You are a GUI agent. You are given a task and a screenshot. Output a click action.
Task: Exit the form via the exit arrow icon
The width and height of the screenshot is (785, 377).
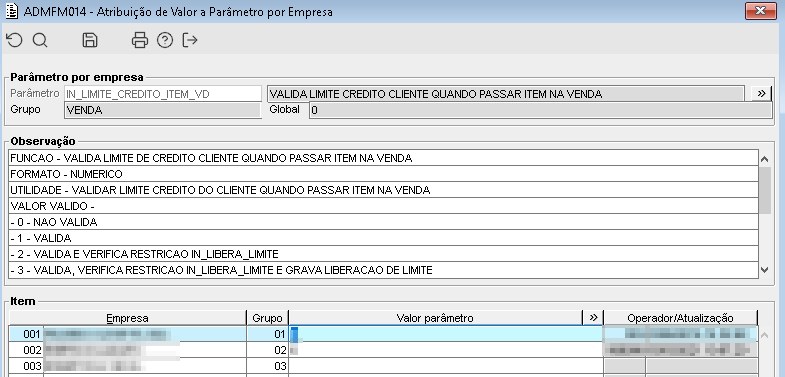coord(190,40)
